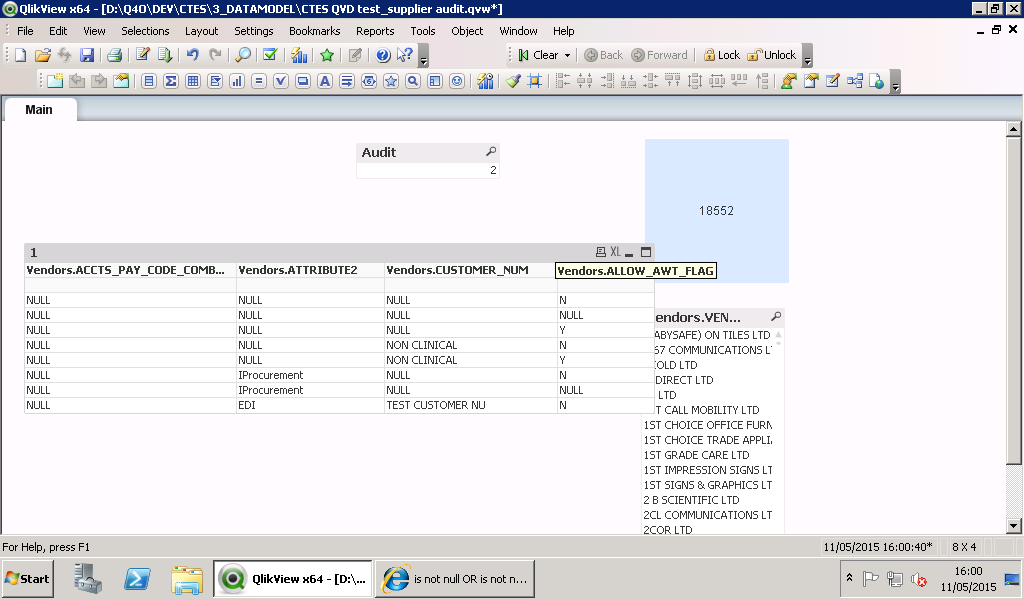
Task: Click Print icon on table caption
Action: (600, 252)
